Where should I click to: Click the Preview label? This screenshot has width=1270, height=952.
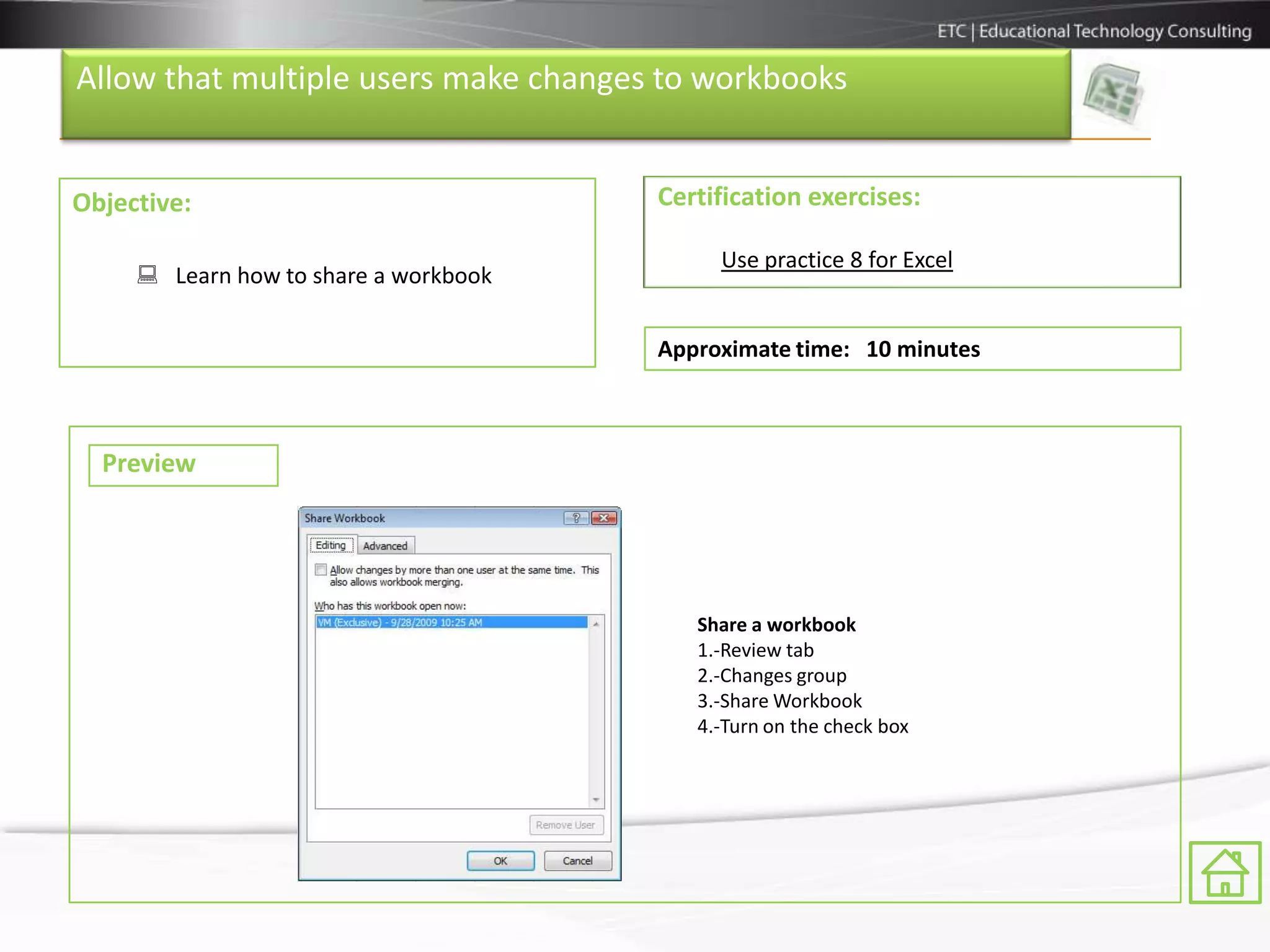(x=149, y=464)
